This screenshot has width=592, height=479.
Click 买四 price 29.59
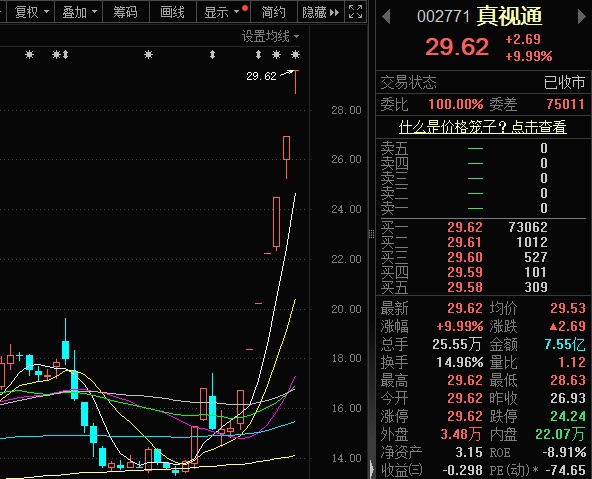pos(465,273)
